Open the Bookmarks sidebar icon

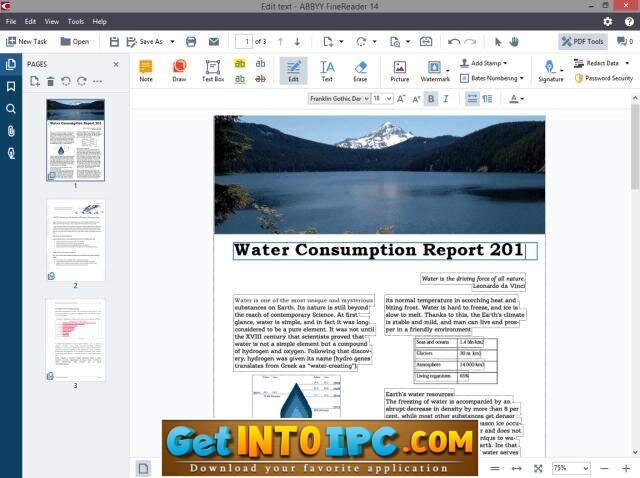coord(11,86)
